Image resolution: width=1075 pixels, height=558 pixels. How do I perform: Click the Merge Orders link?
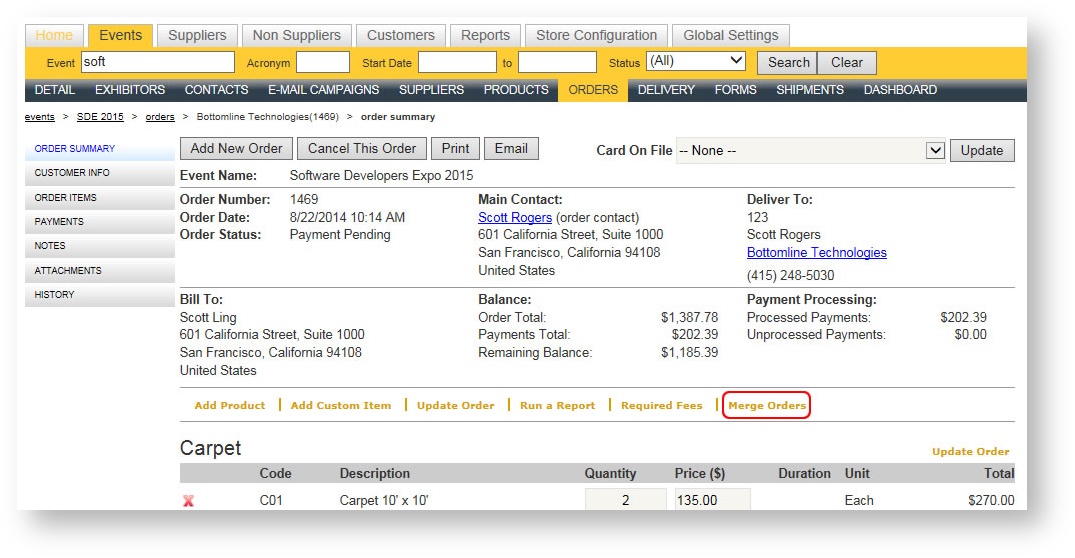click(766, 405)
